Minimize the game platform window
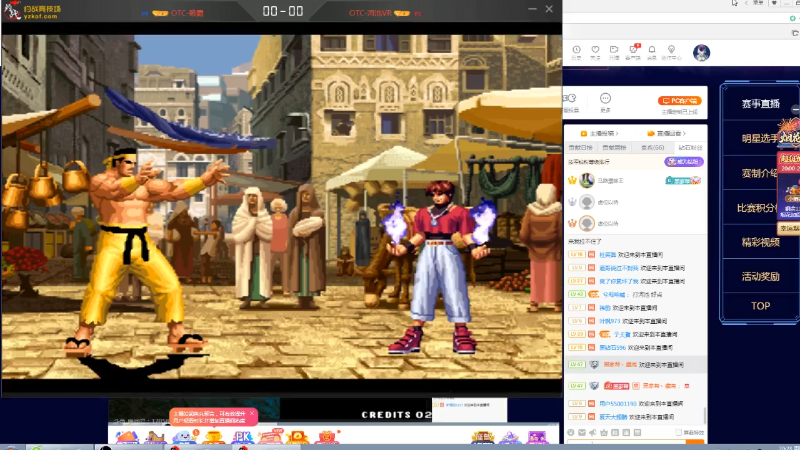Screen dimensions: 800x450 click(x=532, y=9)
